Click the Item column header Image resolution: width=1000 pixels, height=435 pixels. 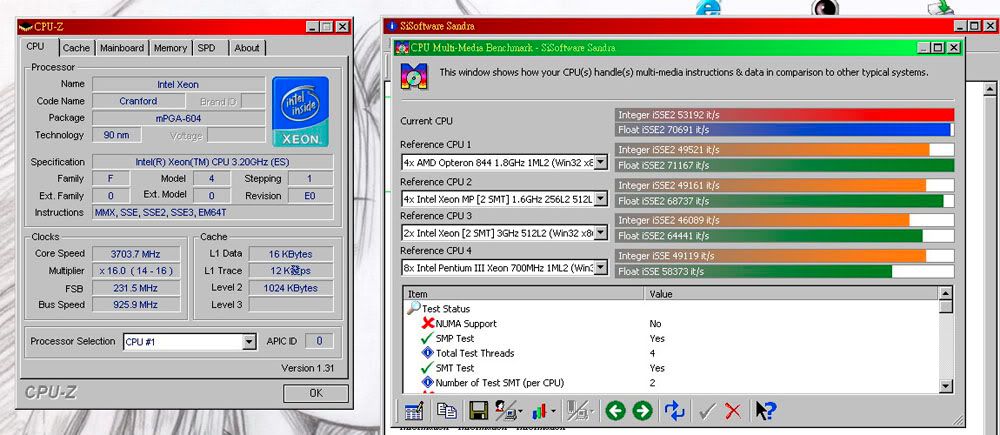tap(524, 294)
